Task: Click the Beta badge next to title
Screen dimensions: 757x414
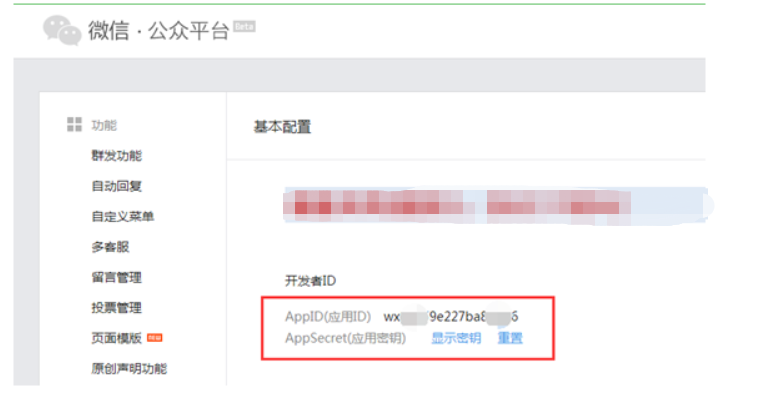Action: 244,26
